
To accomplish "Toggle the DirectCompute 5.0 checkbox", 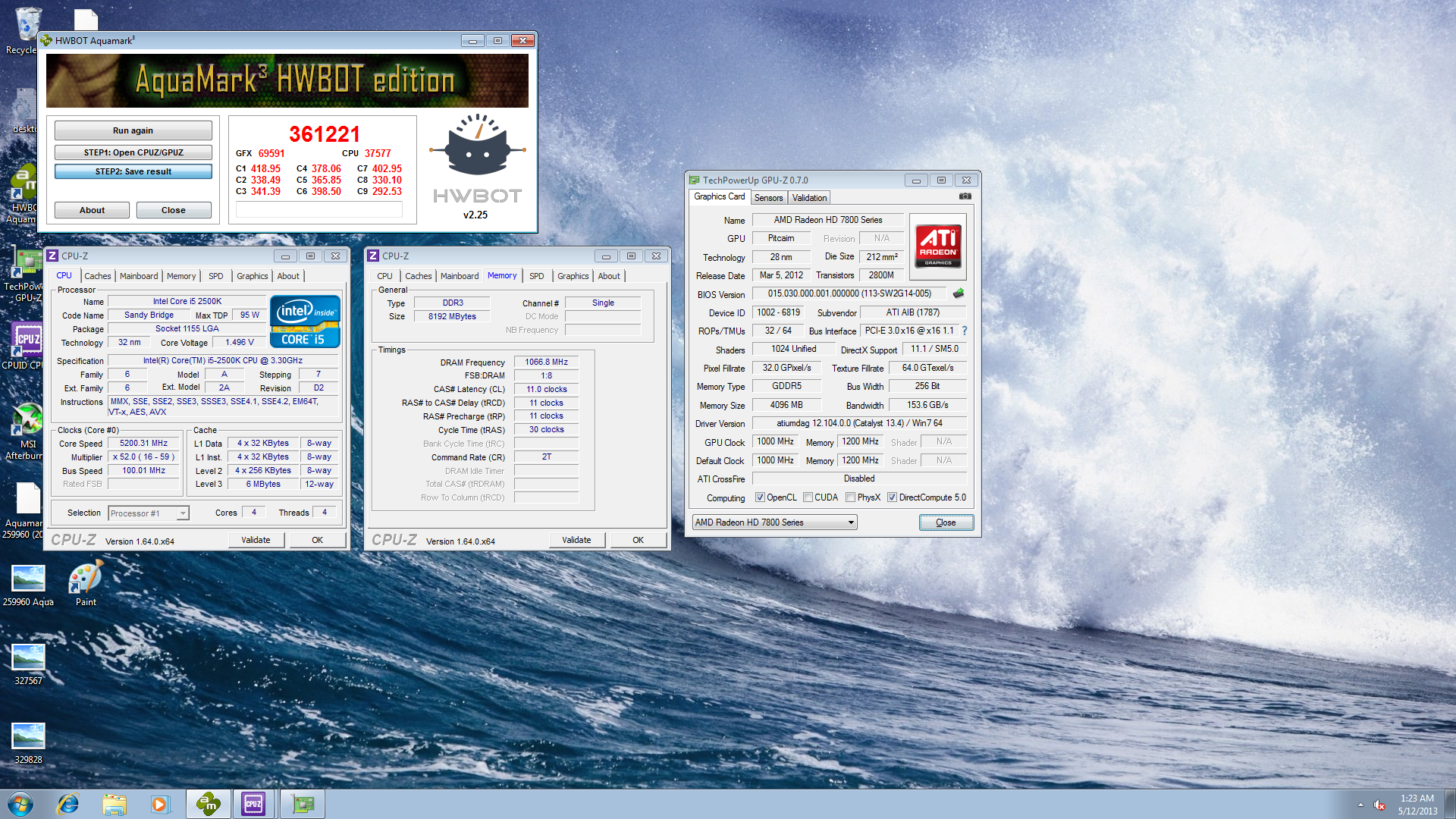I will click(893, 497).
